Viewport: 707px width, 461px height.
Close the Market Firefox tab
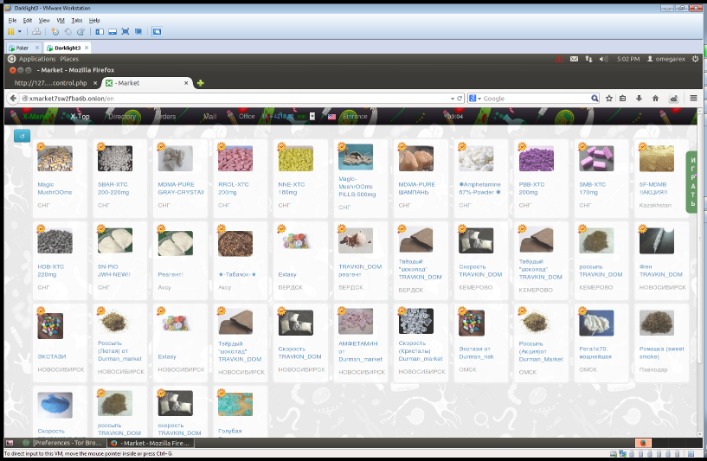[186, 83]
